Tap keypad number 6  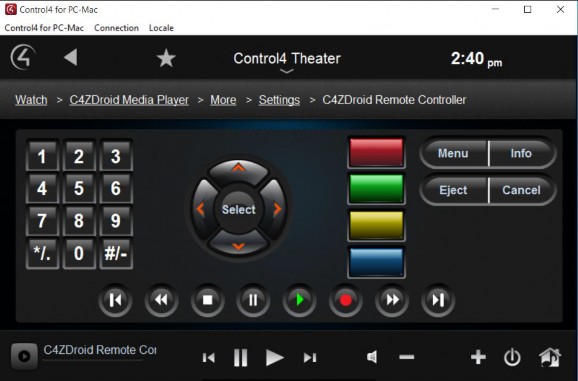point(116,188)
